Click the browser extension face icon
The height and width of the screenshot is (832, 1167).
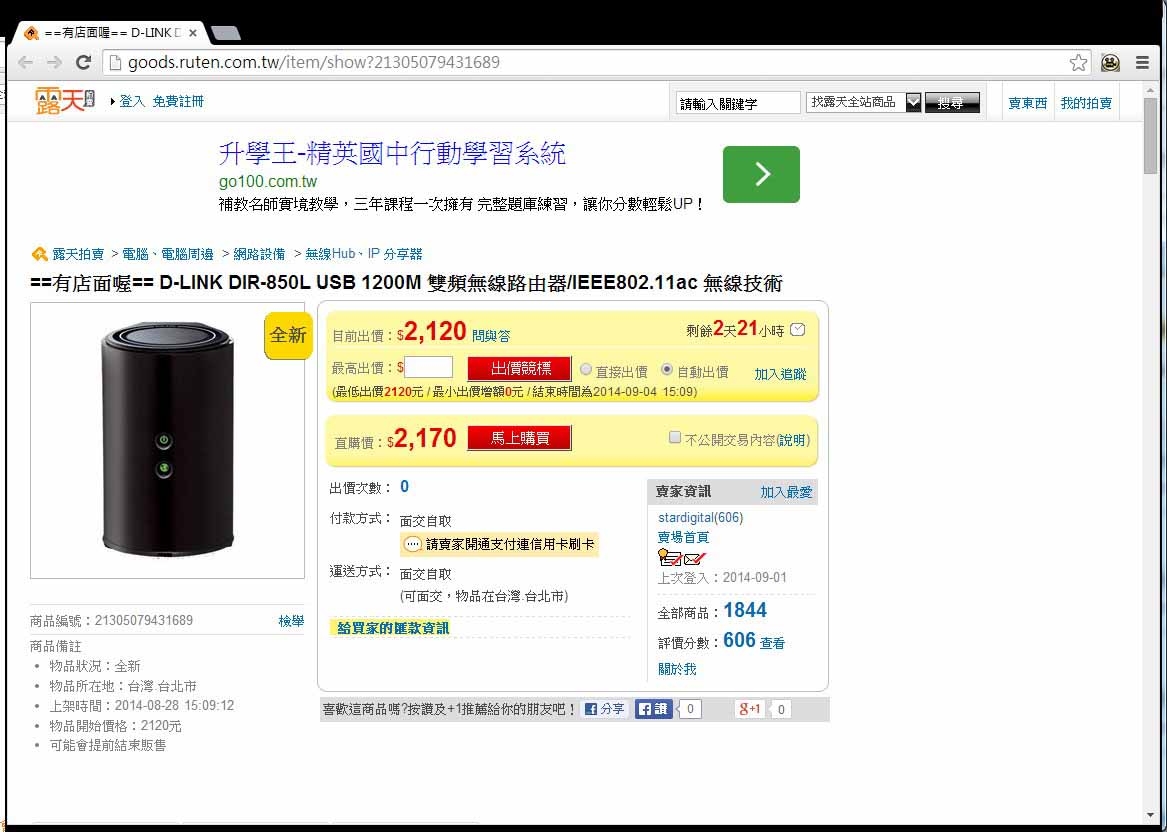(x=1110, y=63)
